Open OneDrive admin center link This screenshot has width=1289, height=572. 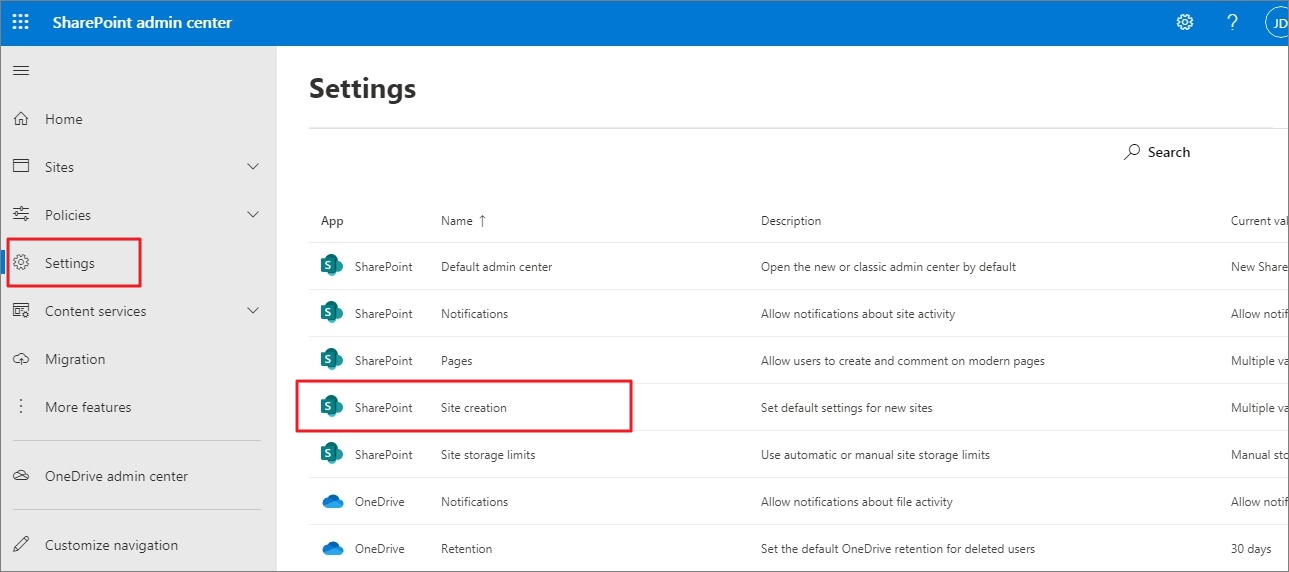(x=116, y=476)
